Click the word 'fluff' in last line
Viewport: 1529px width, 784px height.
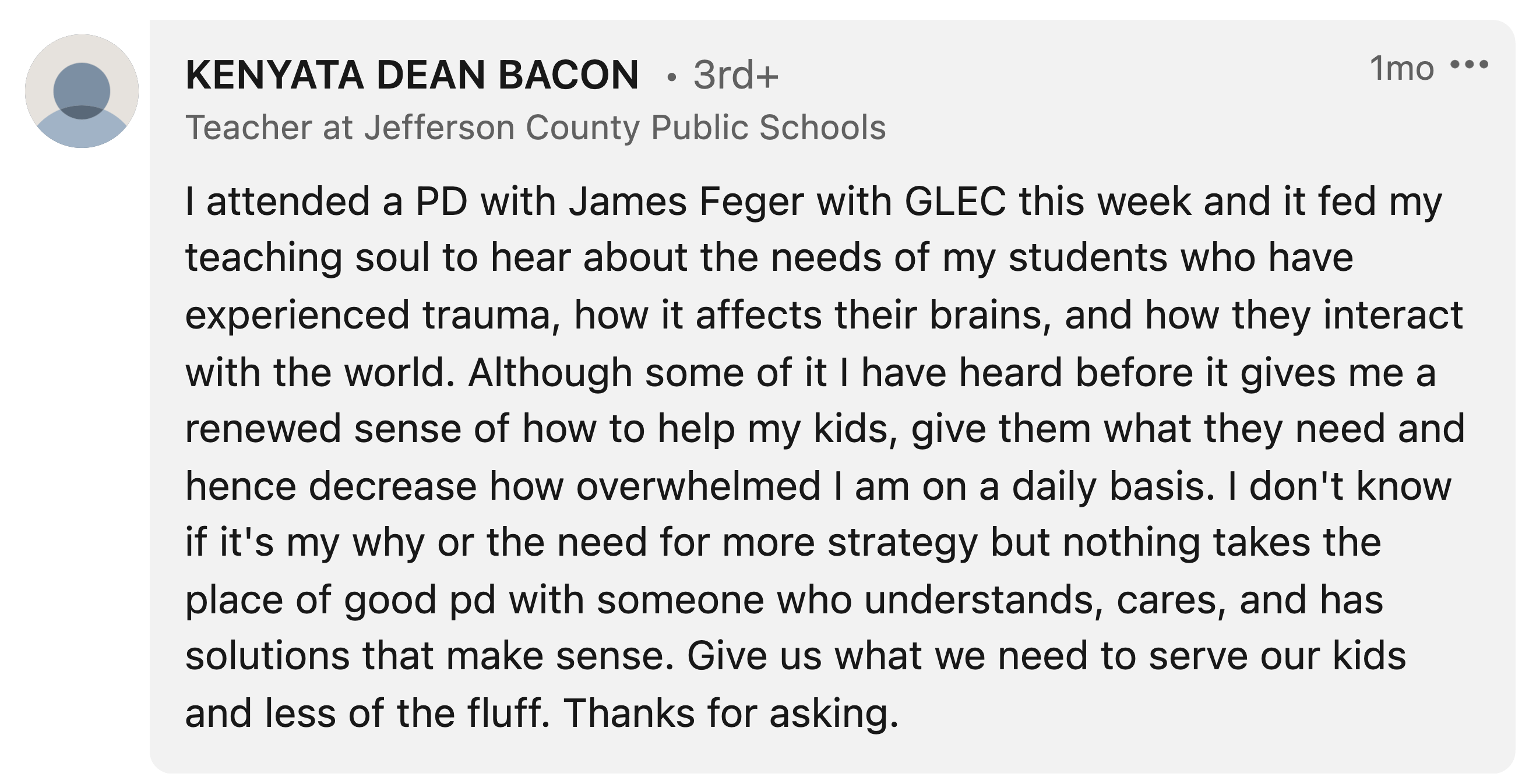508,712
